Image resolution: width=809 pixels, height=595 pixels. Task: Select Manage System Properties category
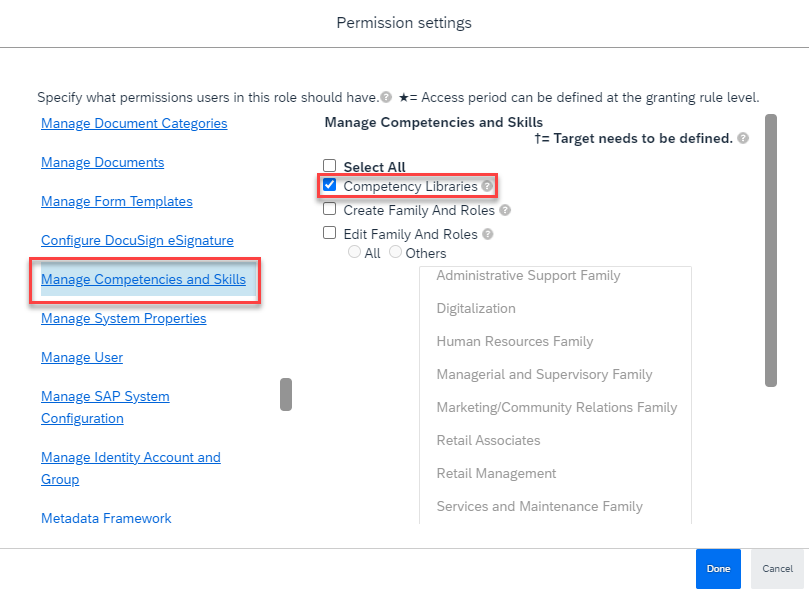point(124,318)
